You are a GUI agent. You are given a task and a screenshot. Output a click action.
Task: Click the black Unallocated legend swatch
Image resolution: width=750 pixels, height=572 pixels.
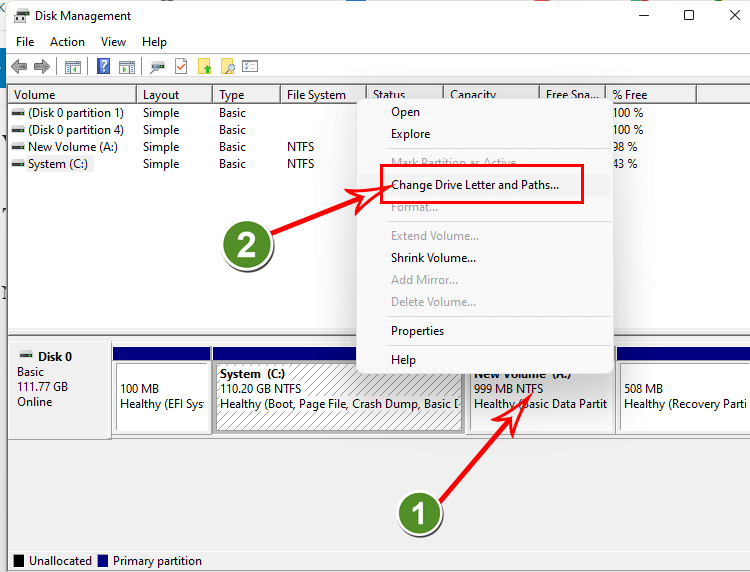pos(19,561)
